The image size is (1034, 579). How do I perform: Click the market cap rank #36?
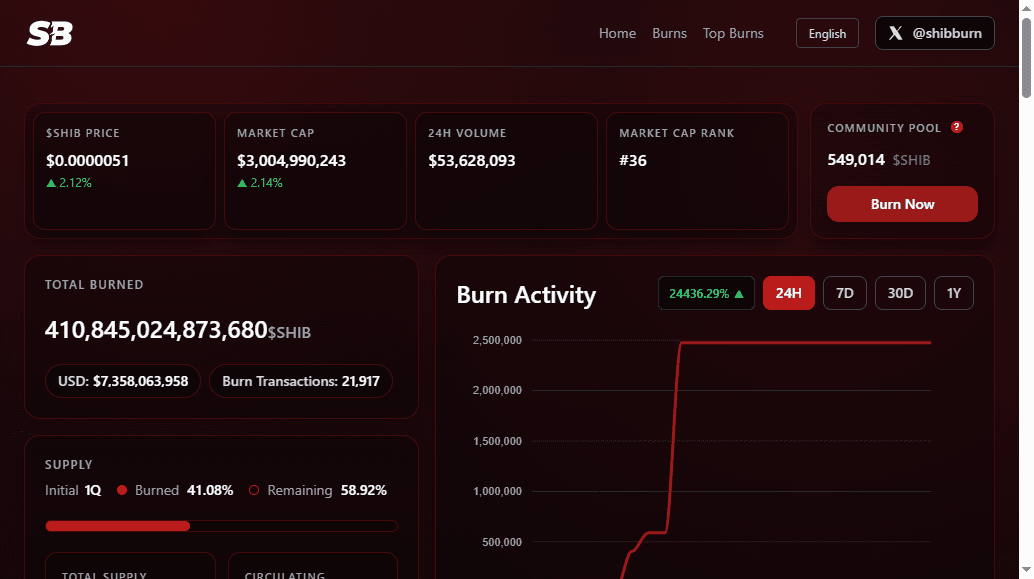click(632, 160)
